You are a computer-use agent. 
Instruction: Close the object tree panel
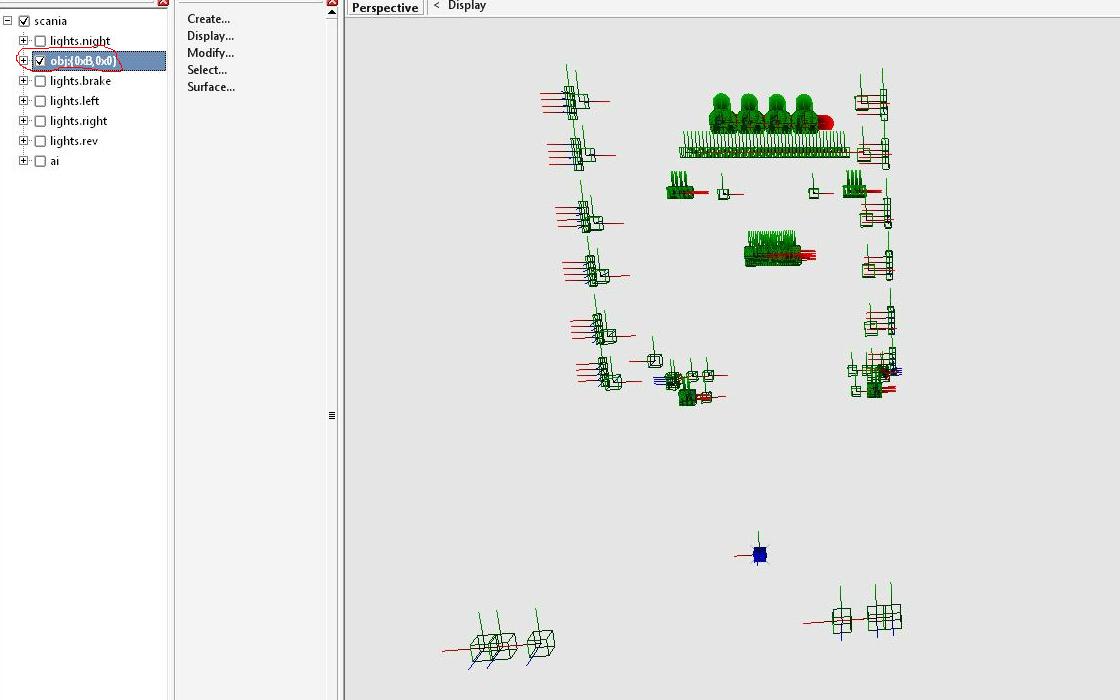pos(163,3)
